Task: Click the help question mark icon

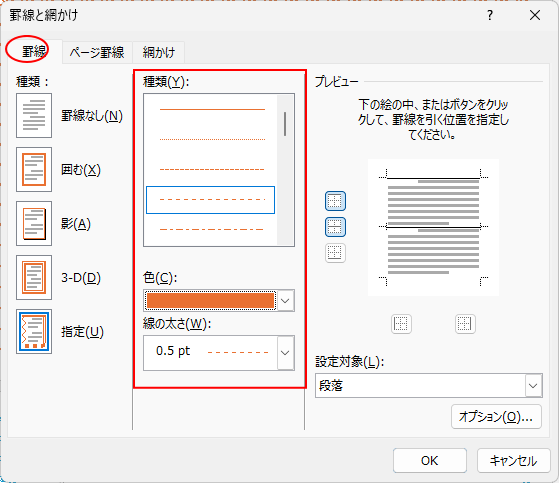Action: pos(490,15)
